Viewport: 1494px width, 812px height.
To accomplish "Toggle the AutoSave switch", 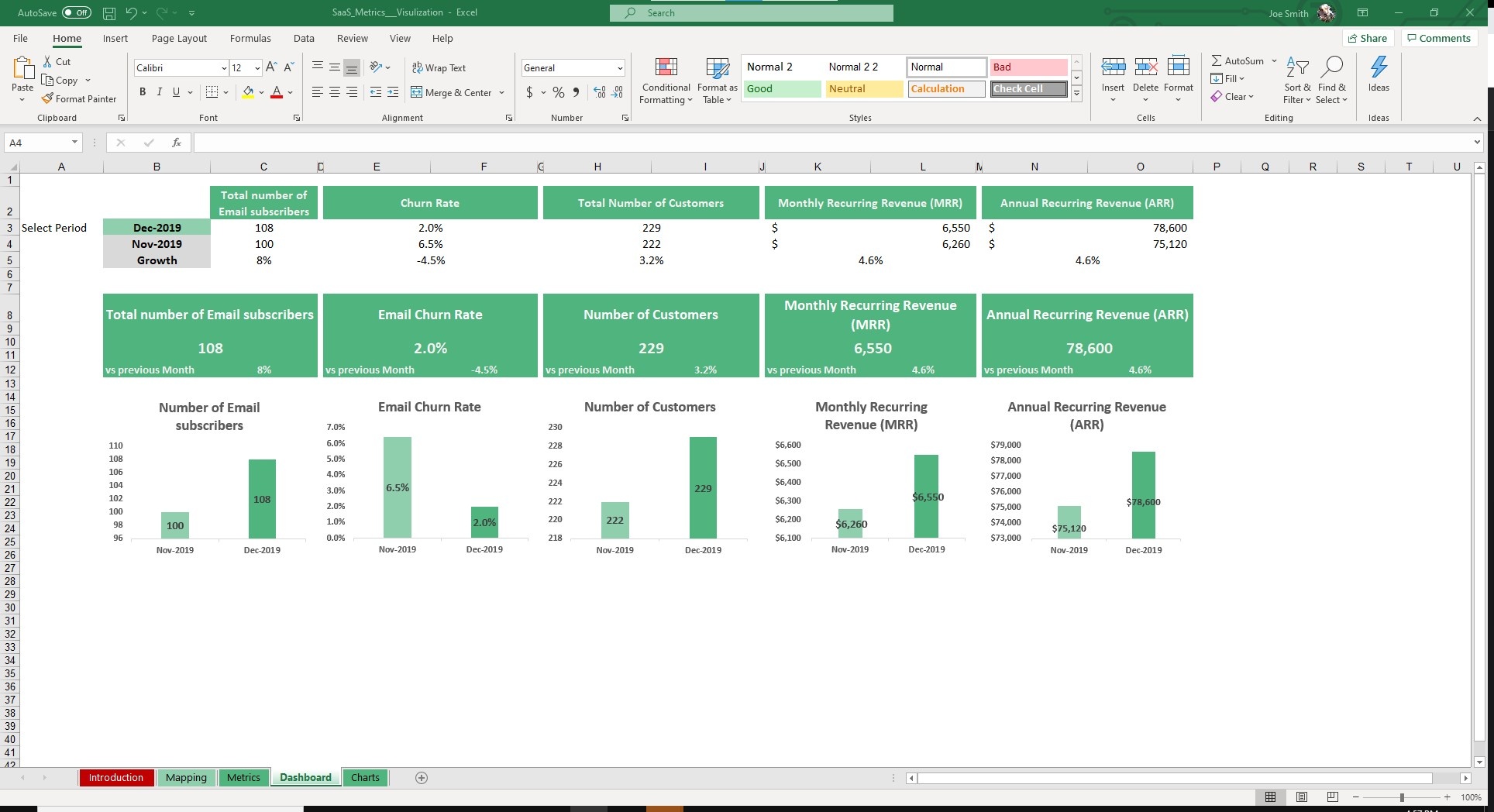I will click(x=76, y=12).
